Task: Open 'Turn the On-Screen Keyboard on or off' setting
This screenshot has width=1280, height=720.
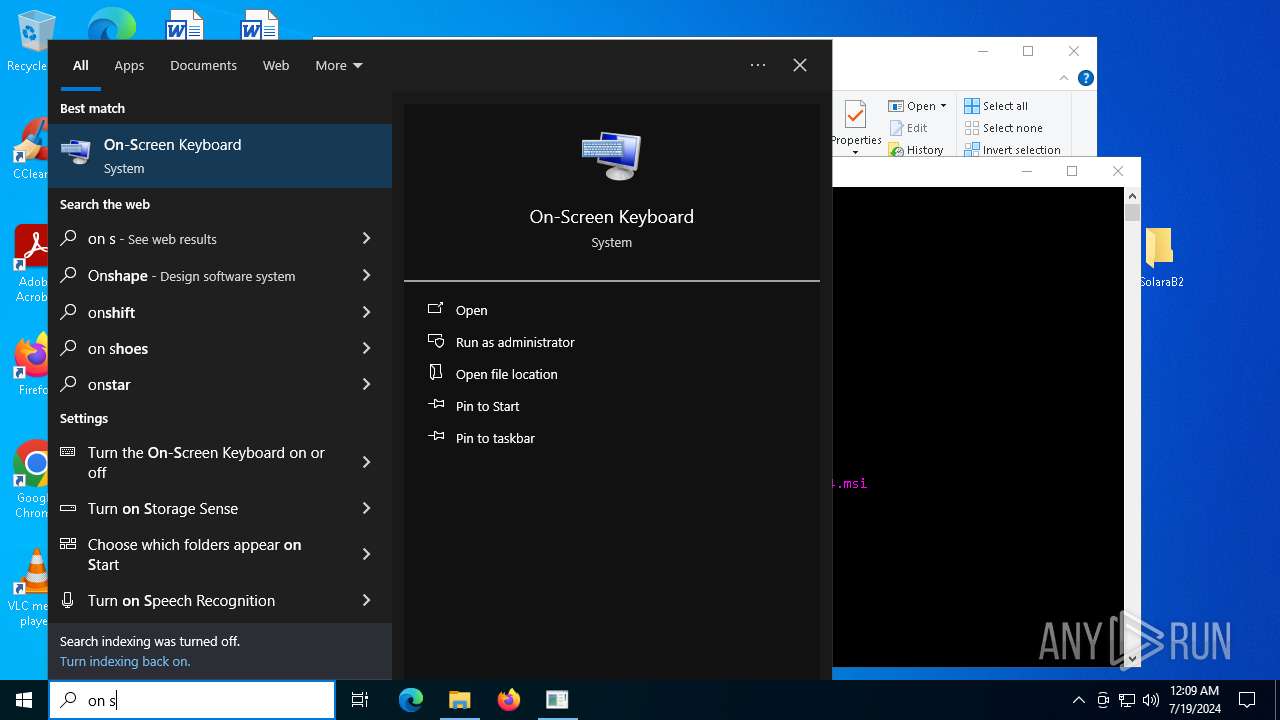Action: click(x=201, y=462)
